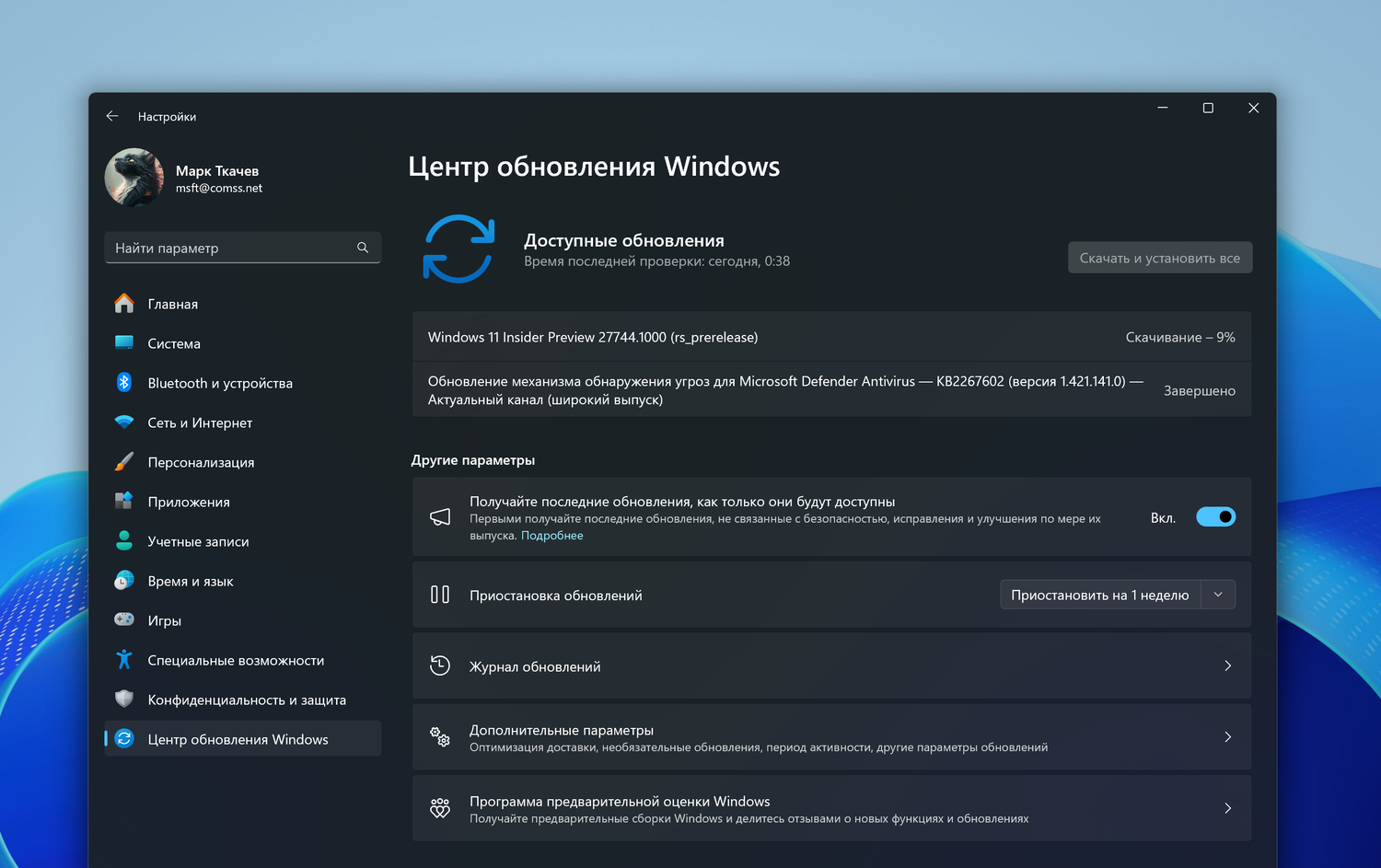
Task: Open Сеть и Интернет via the Wi-Fi icon
Action: tap(123, 422)
